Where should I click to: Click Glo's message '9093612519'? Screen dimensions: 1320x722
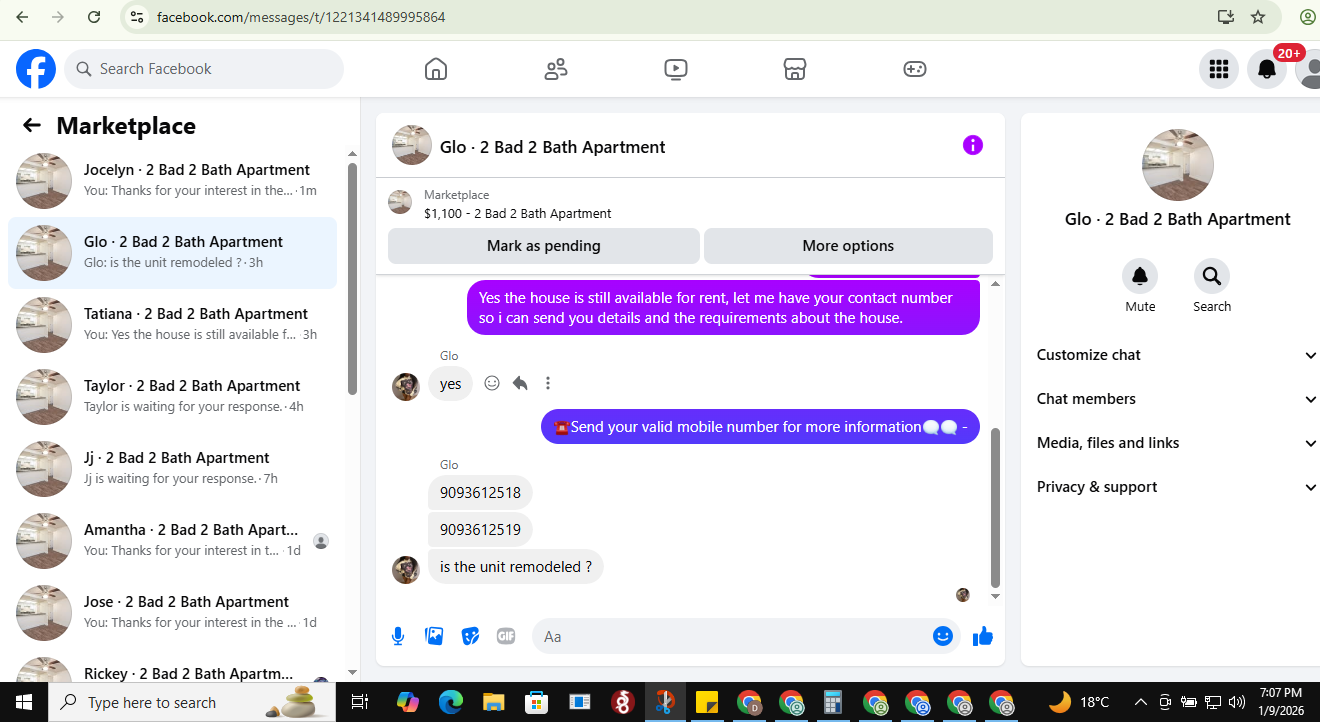coord(480,530)
